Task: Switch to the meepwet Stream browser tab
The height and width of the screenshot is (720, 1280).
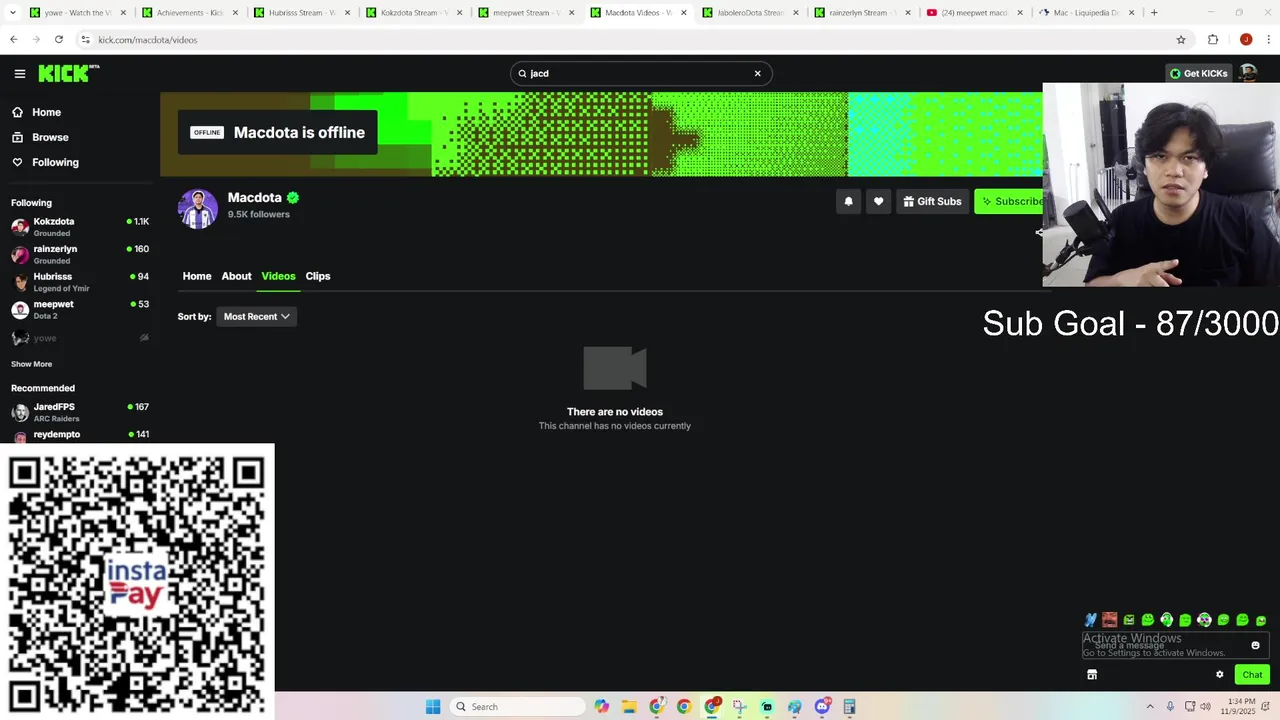Action: [x=525, y=13]
